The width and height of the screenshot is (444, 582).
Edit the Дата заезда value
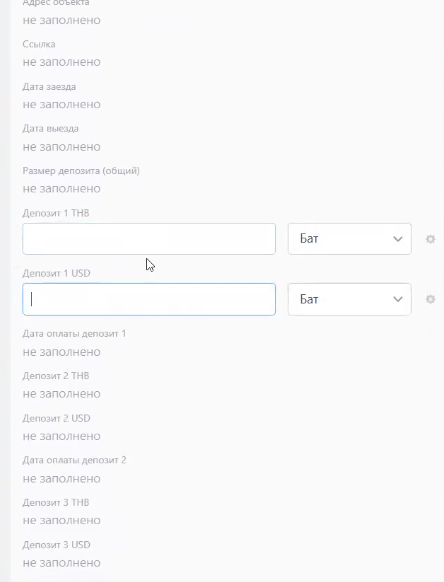62,104
